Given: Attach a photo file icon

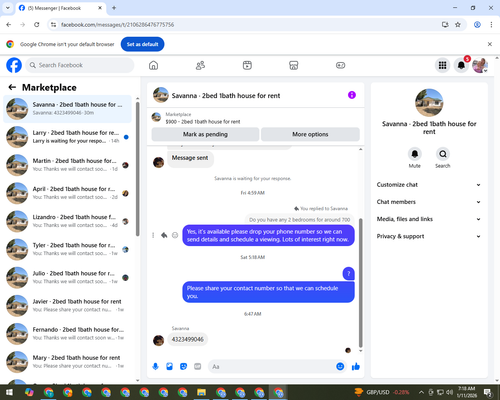Looking at the screenshot, I should coord(169,367).
